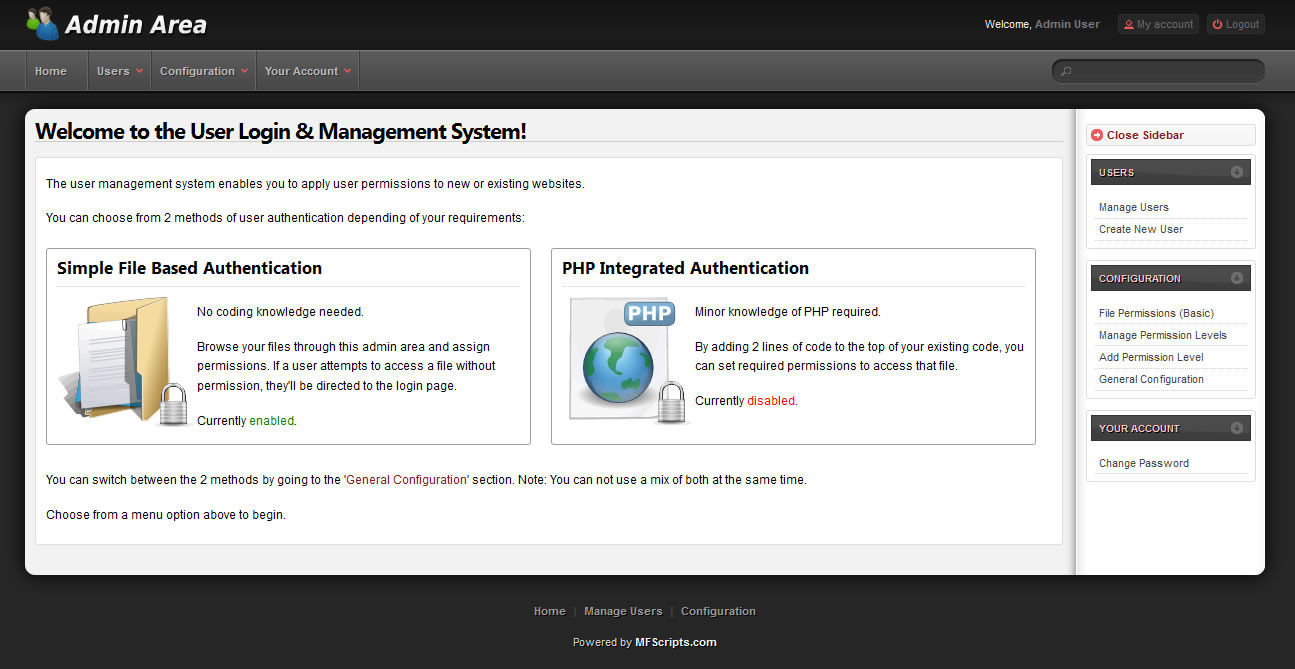The image size is (1295, 669).
Task: Click the magnifier icon in search box
Action: click(1066, 71)
